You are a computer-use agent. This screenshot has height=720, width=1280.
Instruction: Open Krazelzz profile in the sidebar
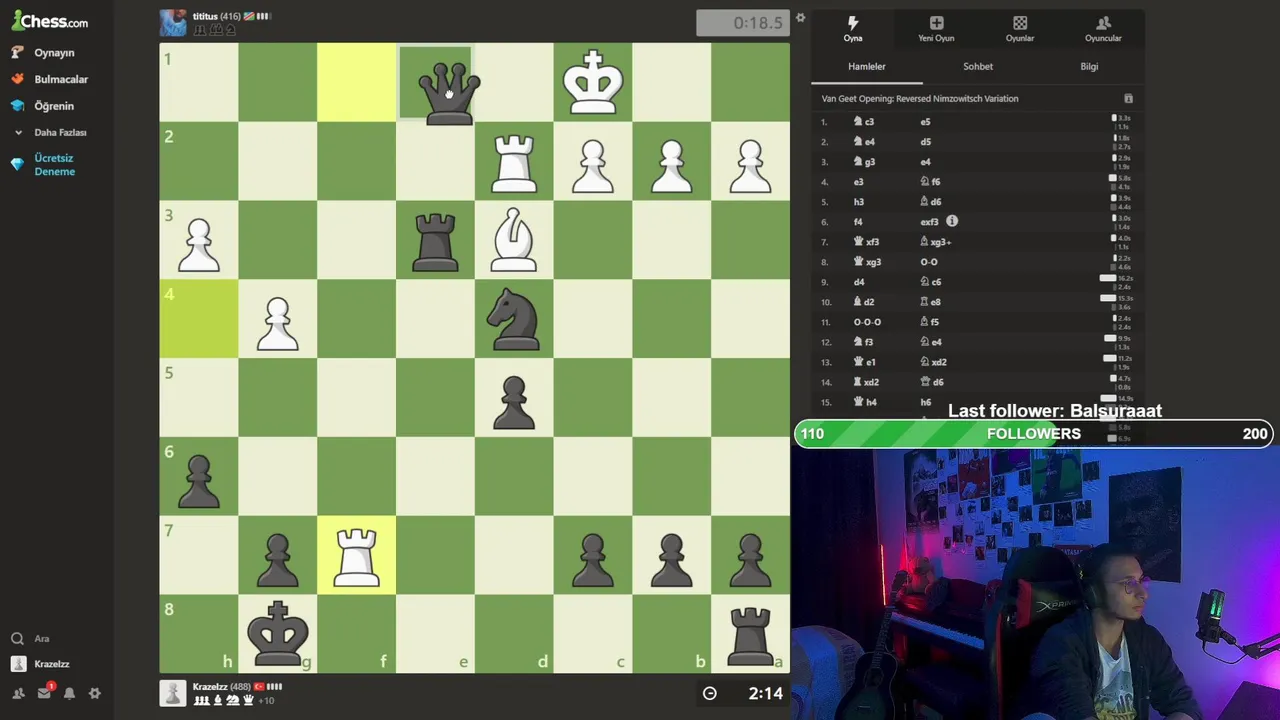[x=41, y=664]
